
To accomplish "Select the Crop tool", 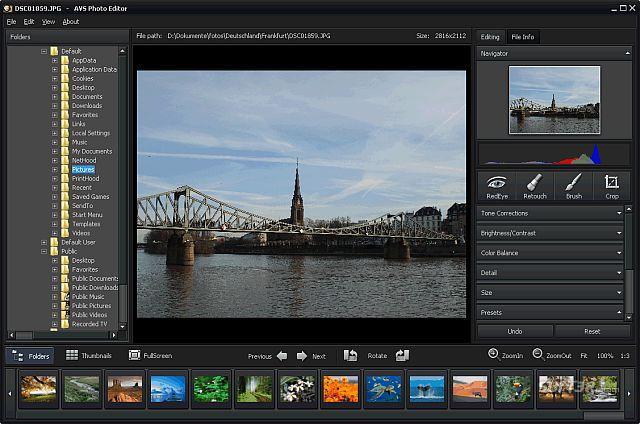I will [x=611, y=186].
